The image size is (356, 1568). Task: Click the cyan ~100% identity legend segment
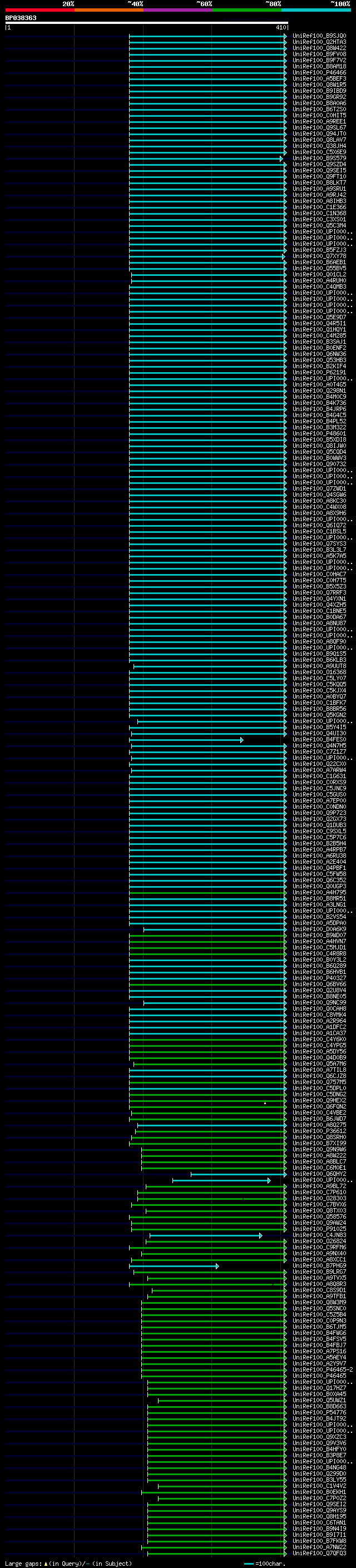tap(316, 10)
